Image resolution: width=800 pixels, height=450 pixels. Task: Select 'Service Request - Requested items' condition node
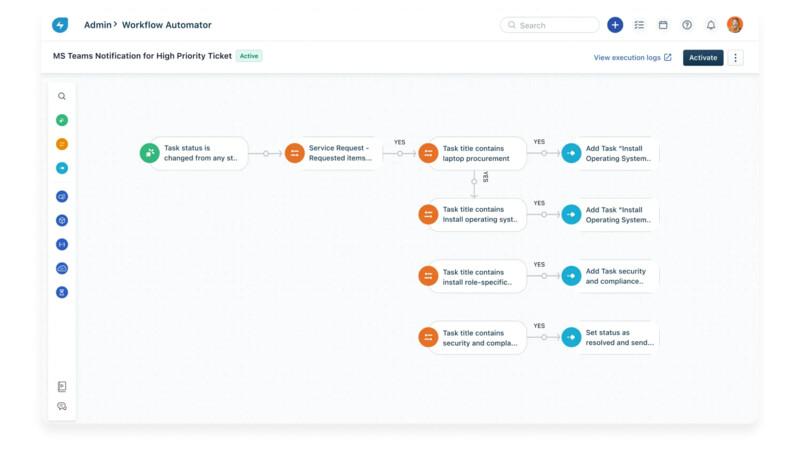click(x=333, y=153)
